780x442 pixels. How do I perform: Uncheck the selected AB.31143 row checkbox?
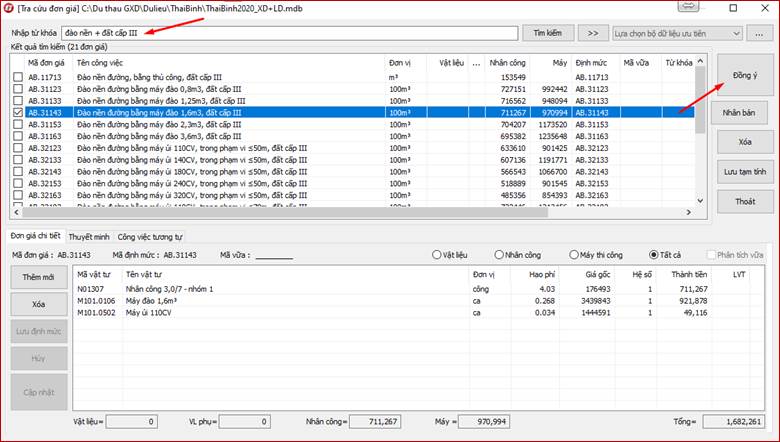17,113
